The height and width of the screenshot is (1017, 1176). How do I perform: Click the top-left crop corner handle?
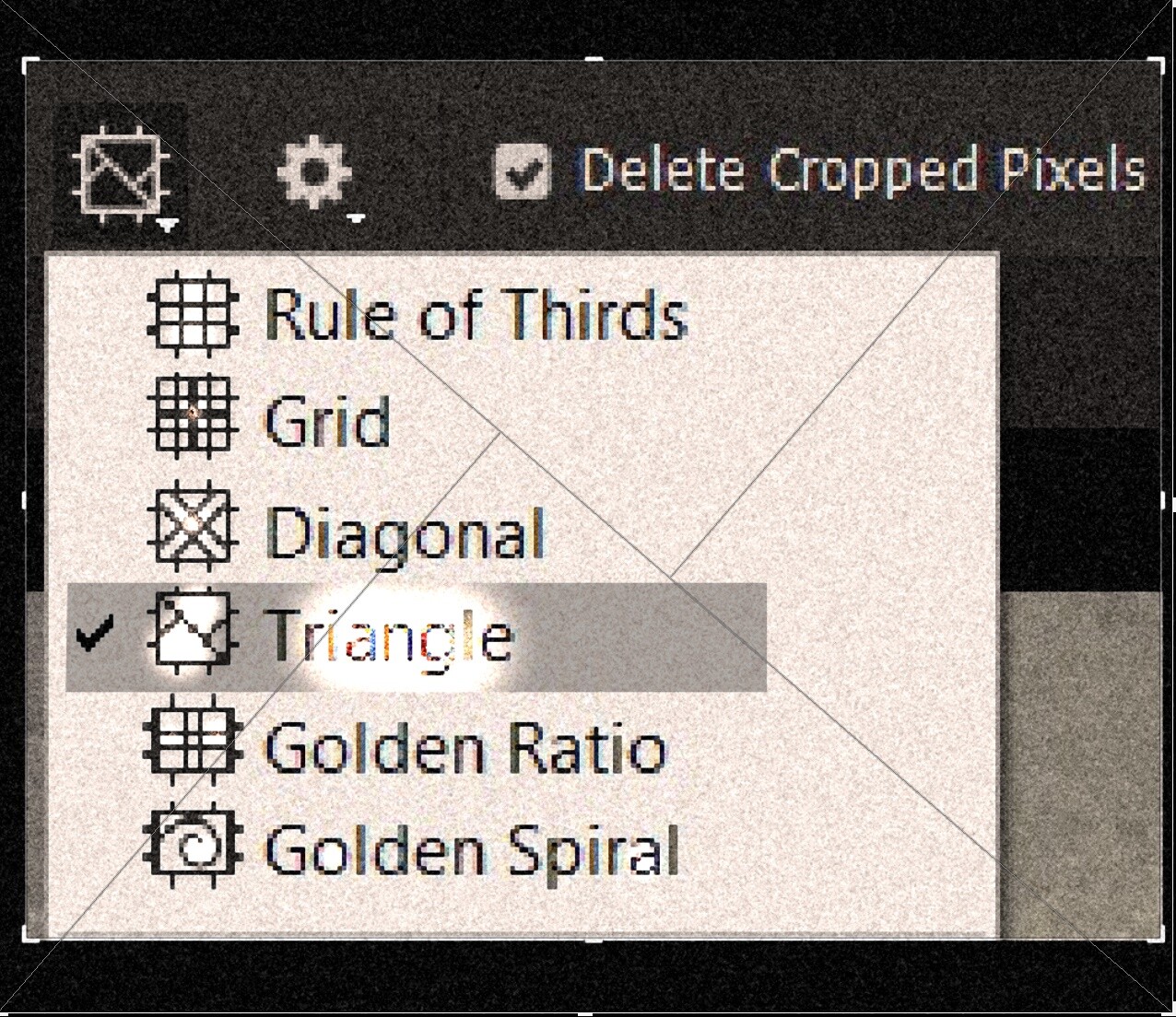pos(31,66)
